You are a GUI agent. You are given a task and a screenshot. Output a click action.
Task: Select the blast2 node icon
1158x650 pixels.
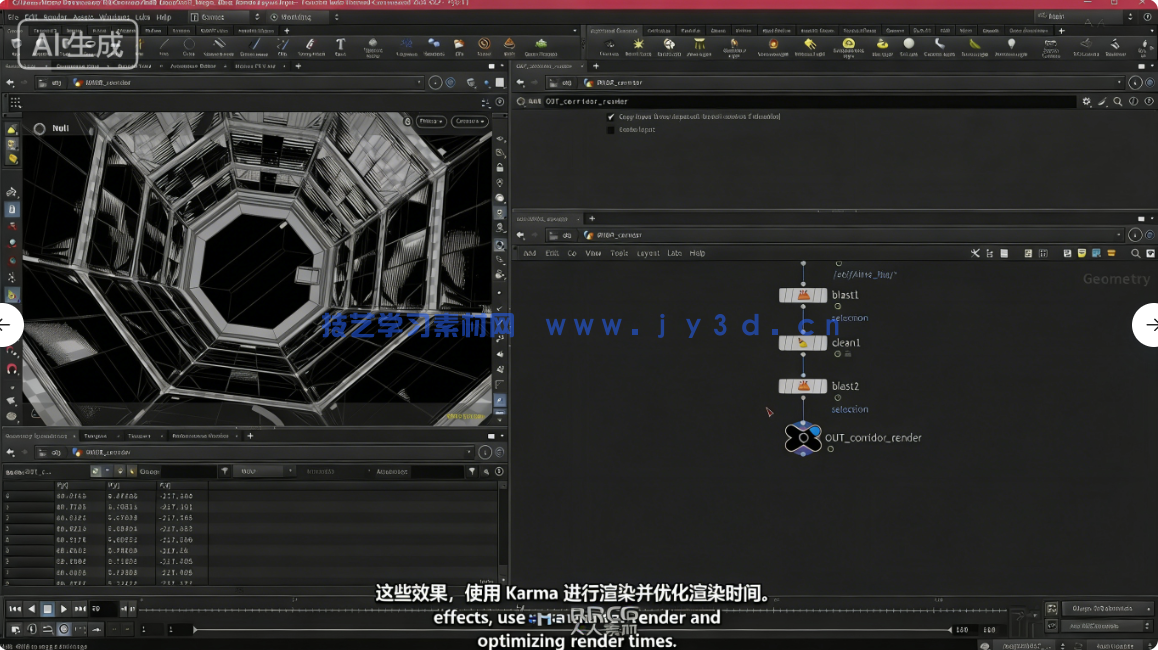[x=802, y=386]
